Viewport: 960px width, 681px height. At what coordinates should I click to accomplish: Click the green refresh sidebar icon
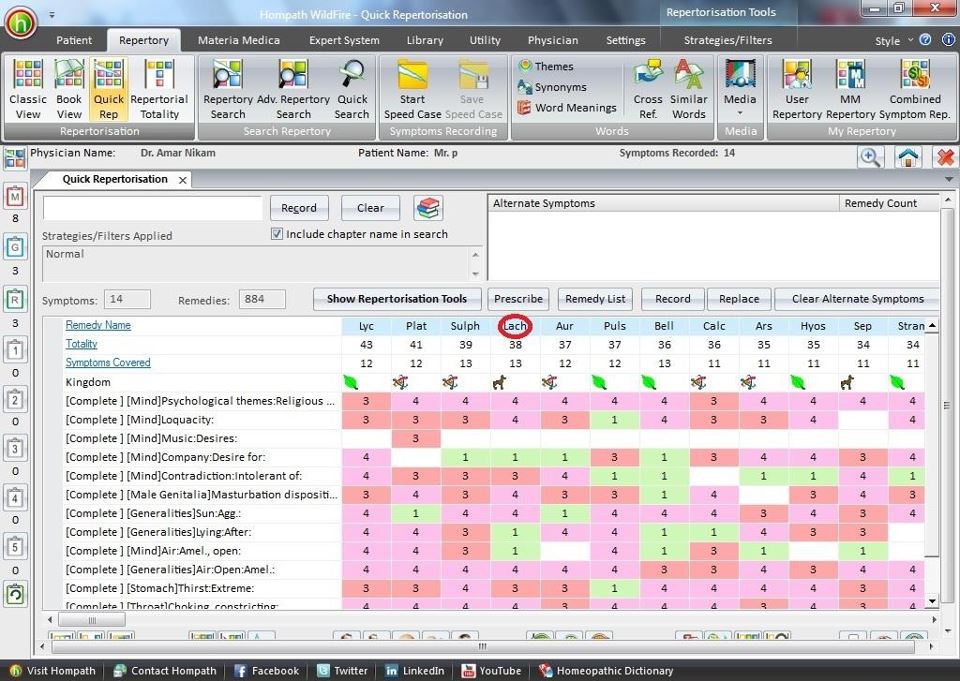click(x=15, y=595)
